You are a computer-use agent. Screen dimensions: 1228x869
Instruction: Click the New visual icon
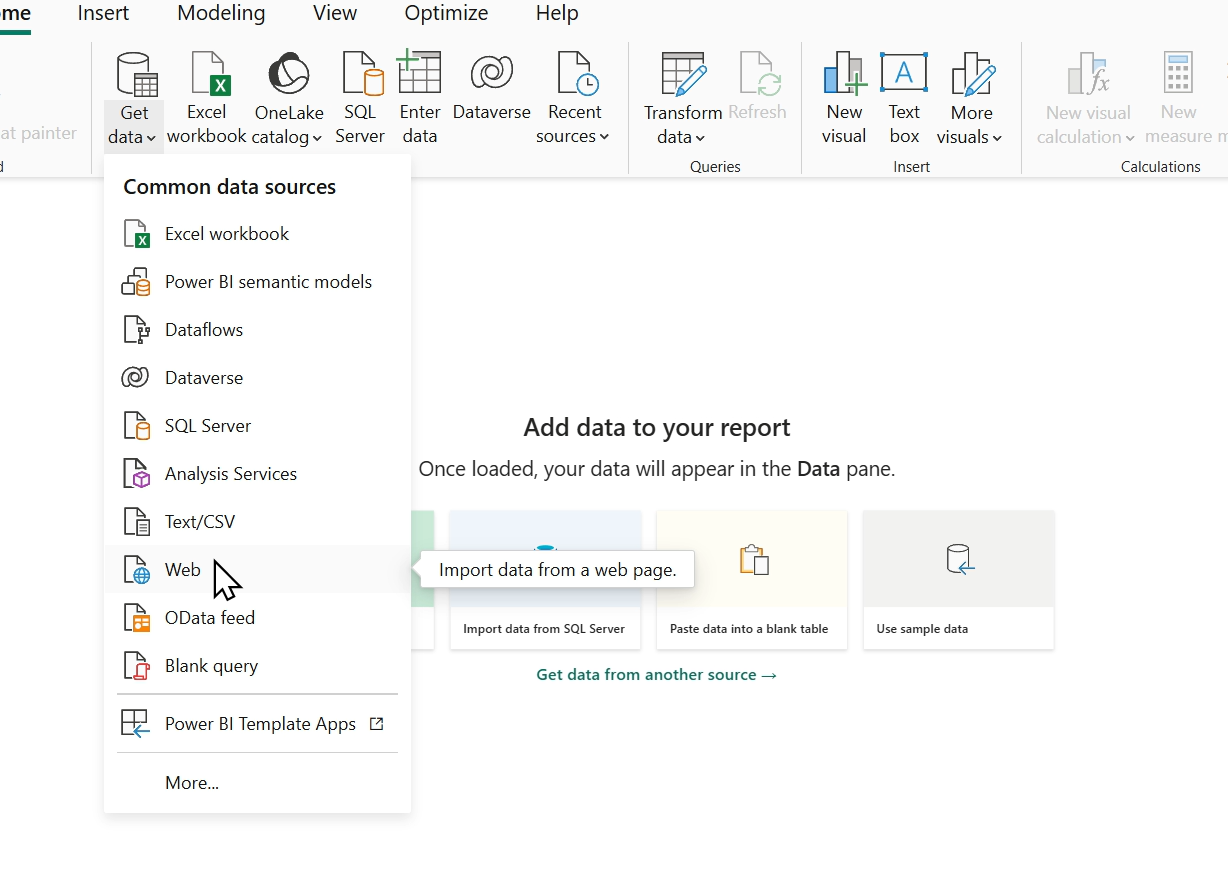coord(844,95)
